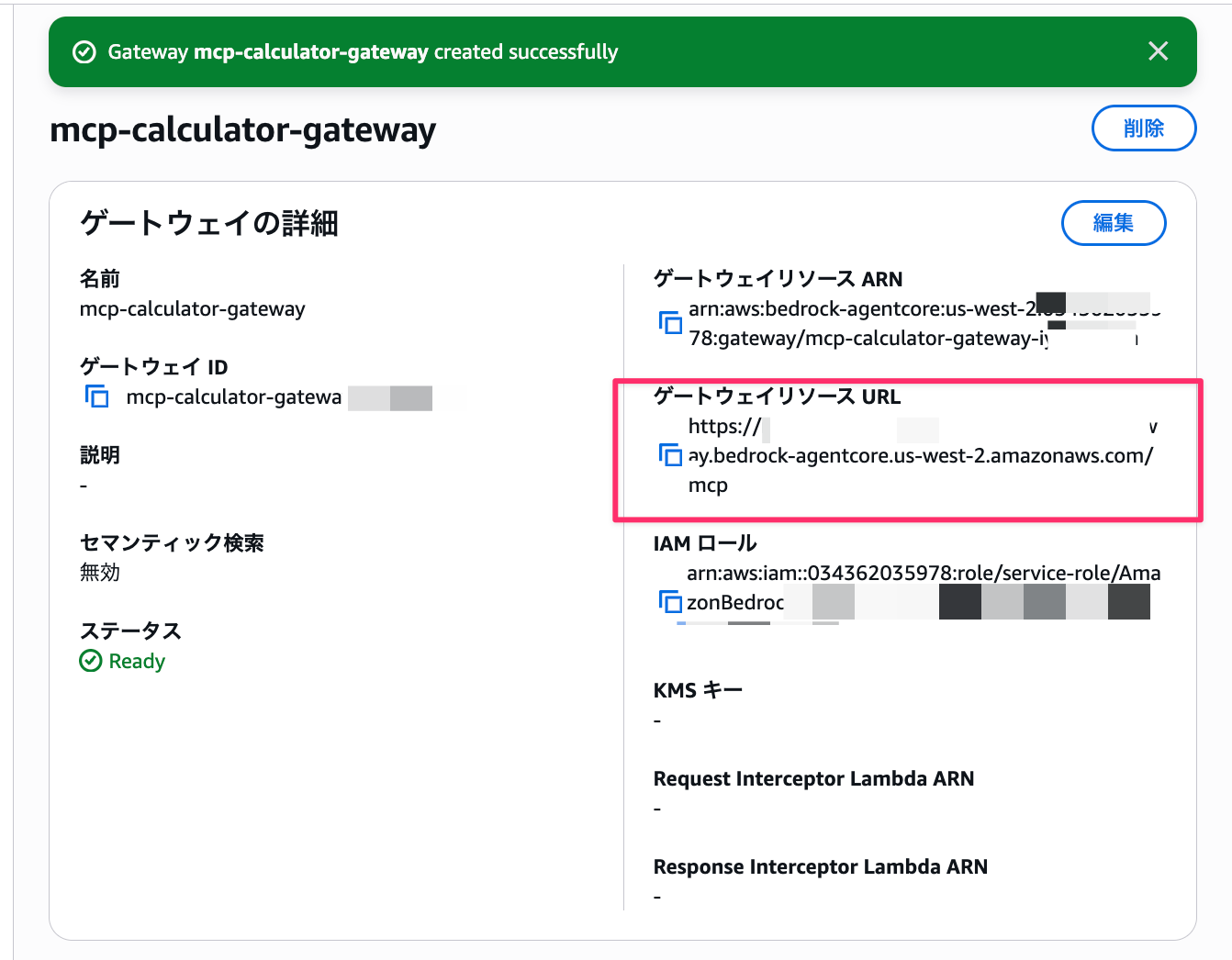Select the mcp-calculator-gateway page title
1232x960 pixels.
242,129
